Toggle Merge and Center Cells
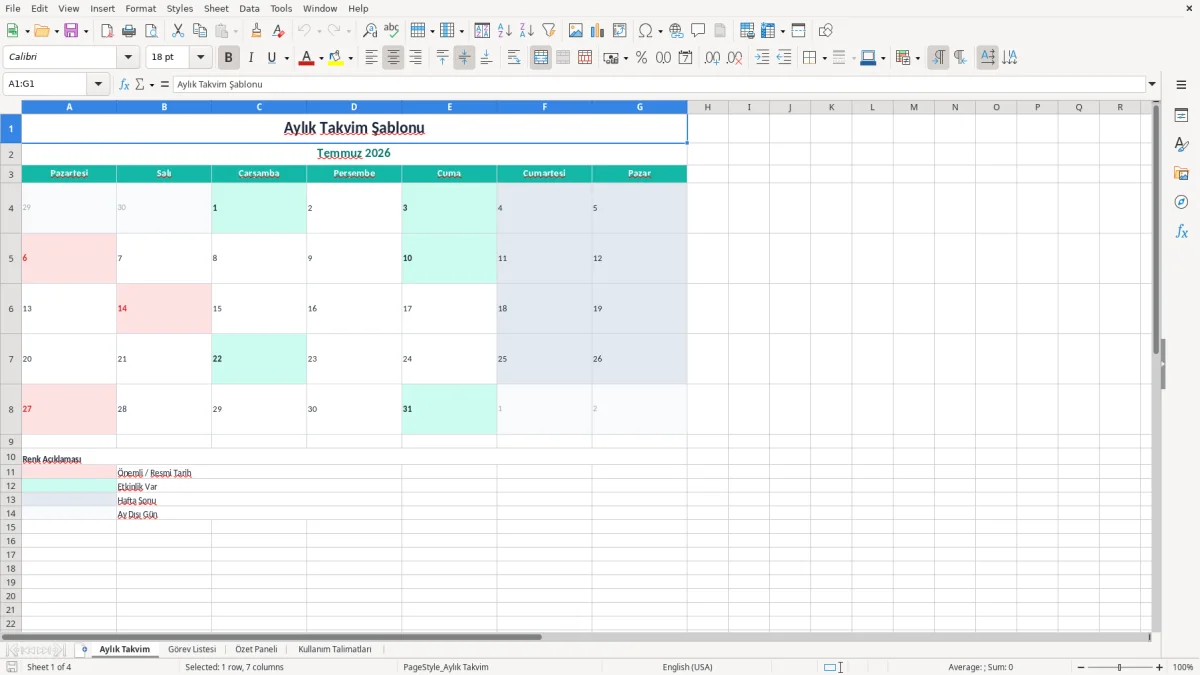The height and width of the screenshot is (675, 1200). click(x=541, y=58)
